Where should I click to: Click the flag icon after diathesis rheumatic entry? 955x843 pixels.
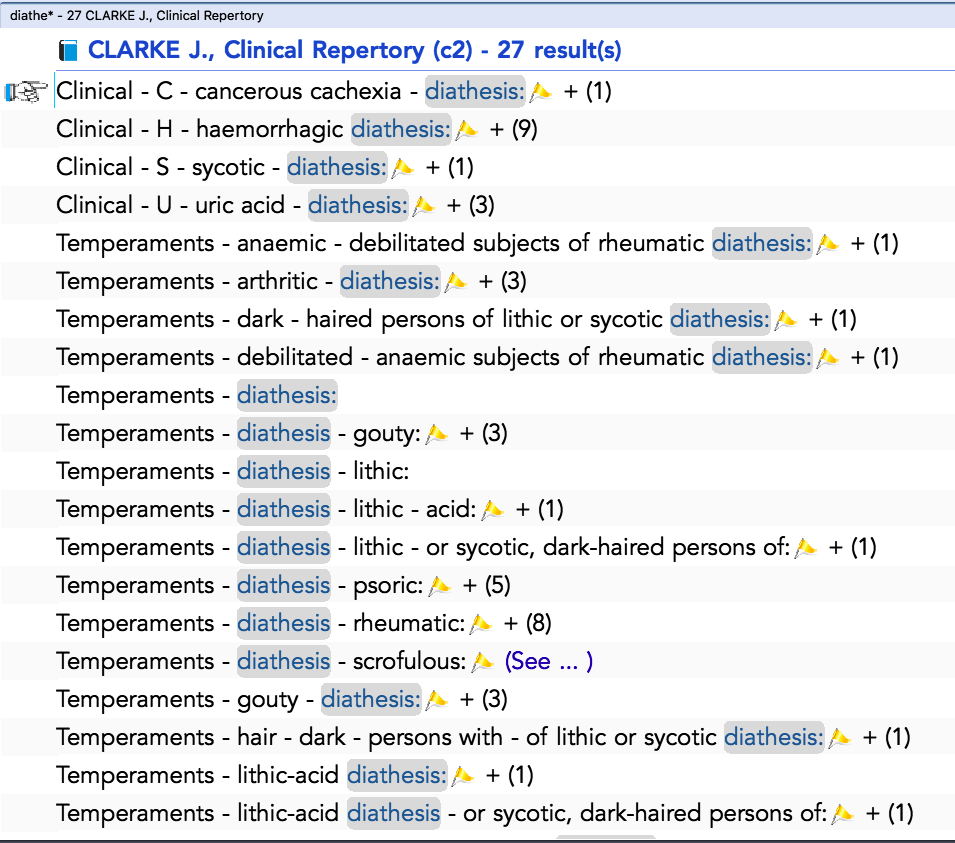coord(481,624)
